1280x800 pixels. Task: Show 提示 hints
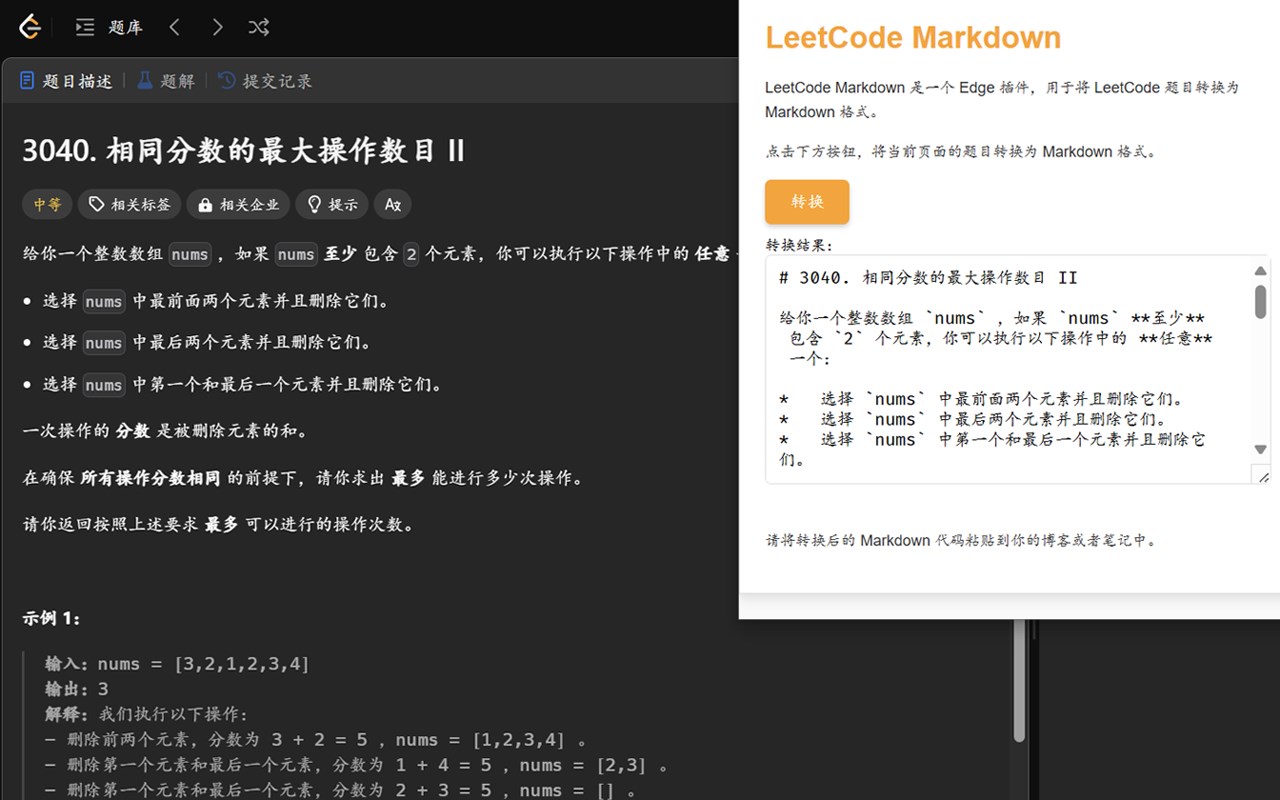pos(332,204)
